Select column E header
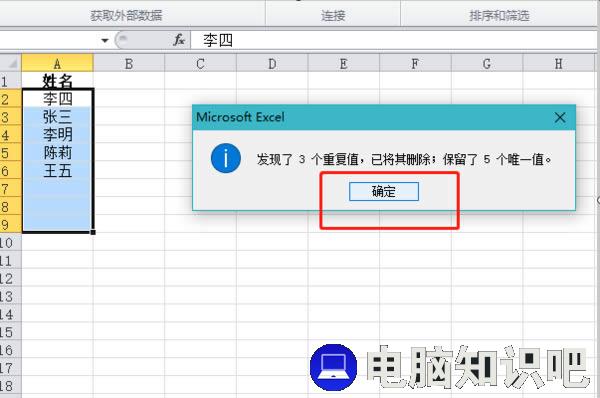Image resolution: width=600 pixels, height=398 pixels. coord(344,63)
